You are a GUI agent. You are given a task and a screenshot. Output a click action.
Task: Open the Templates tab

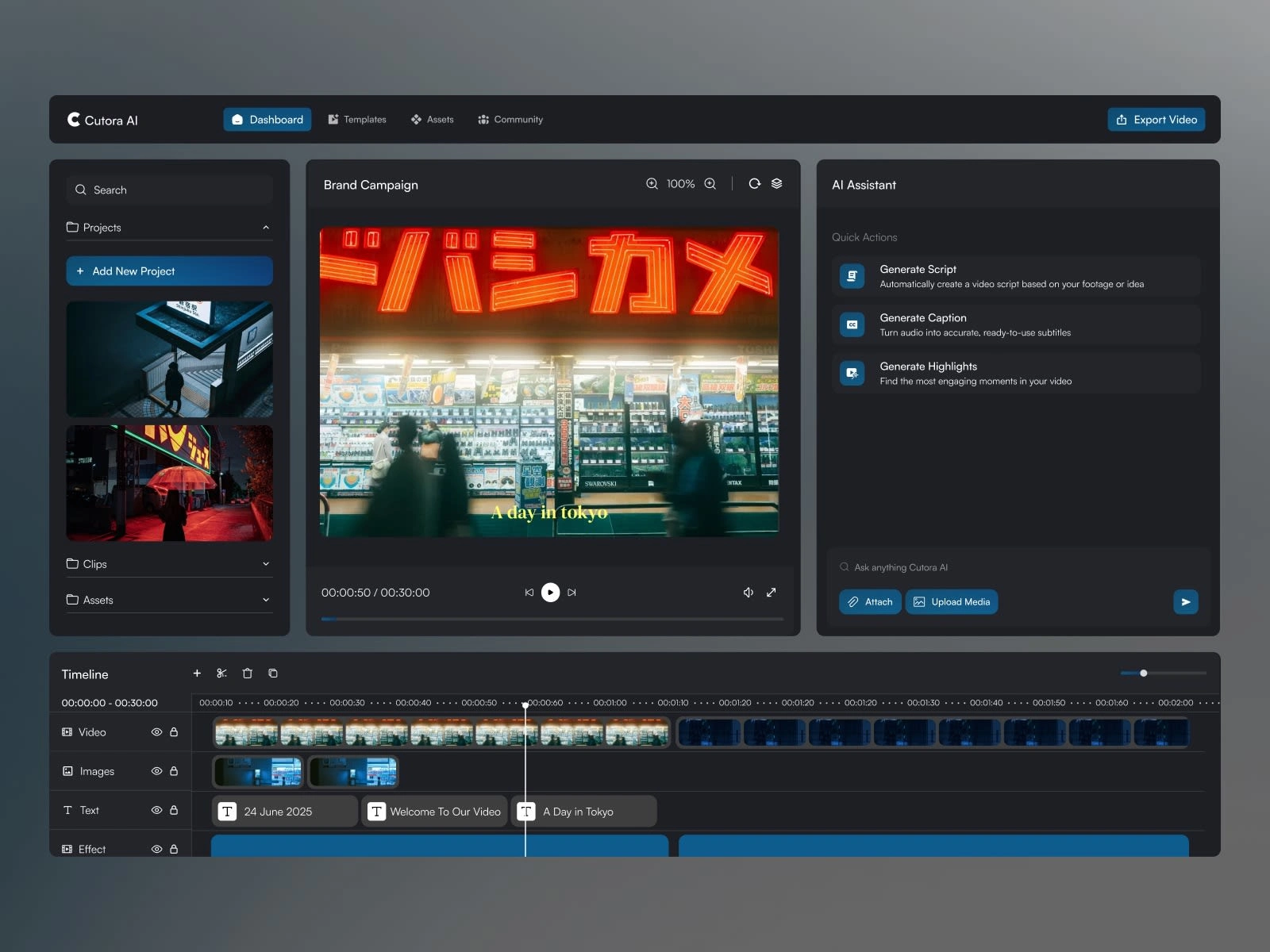(357, 120)
